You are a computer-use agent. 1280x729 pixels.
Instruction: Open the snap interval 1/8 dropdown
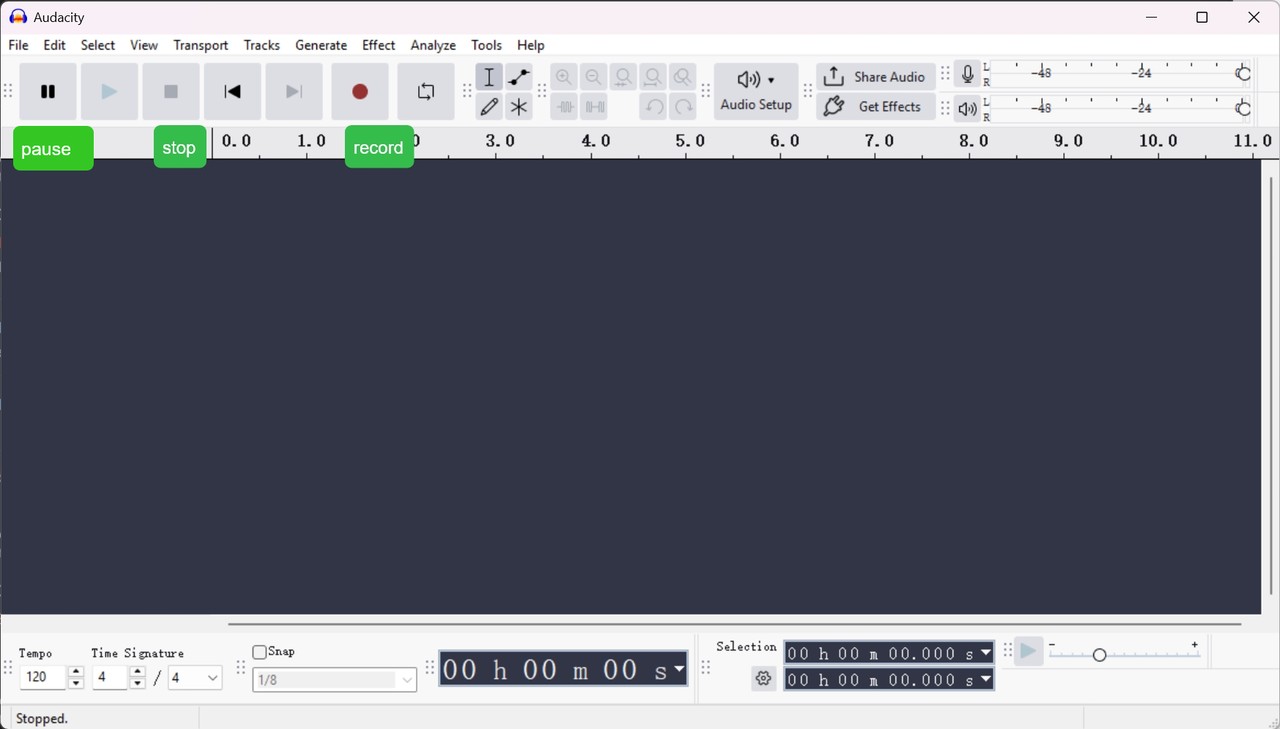408,679
